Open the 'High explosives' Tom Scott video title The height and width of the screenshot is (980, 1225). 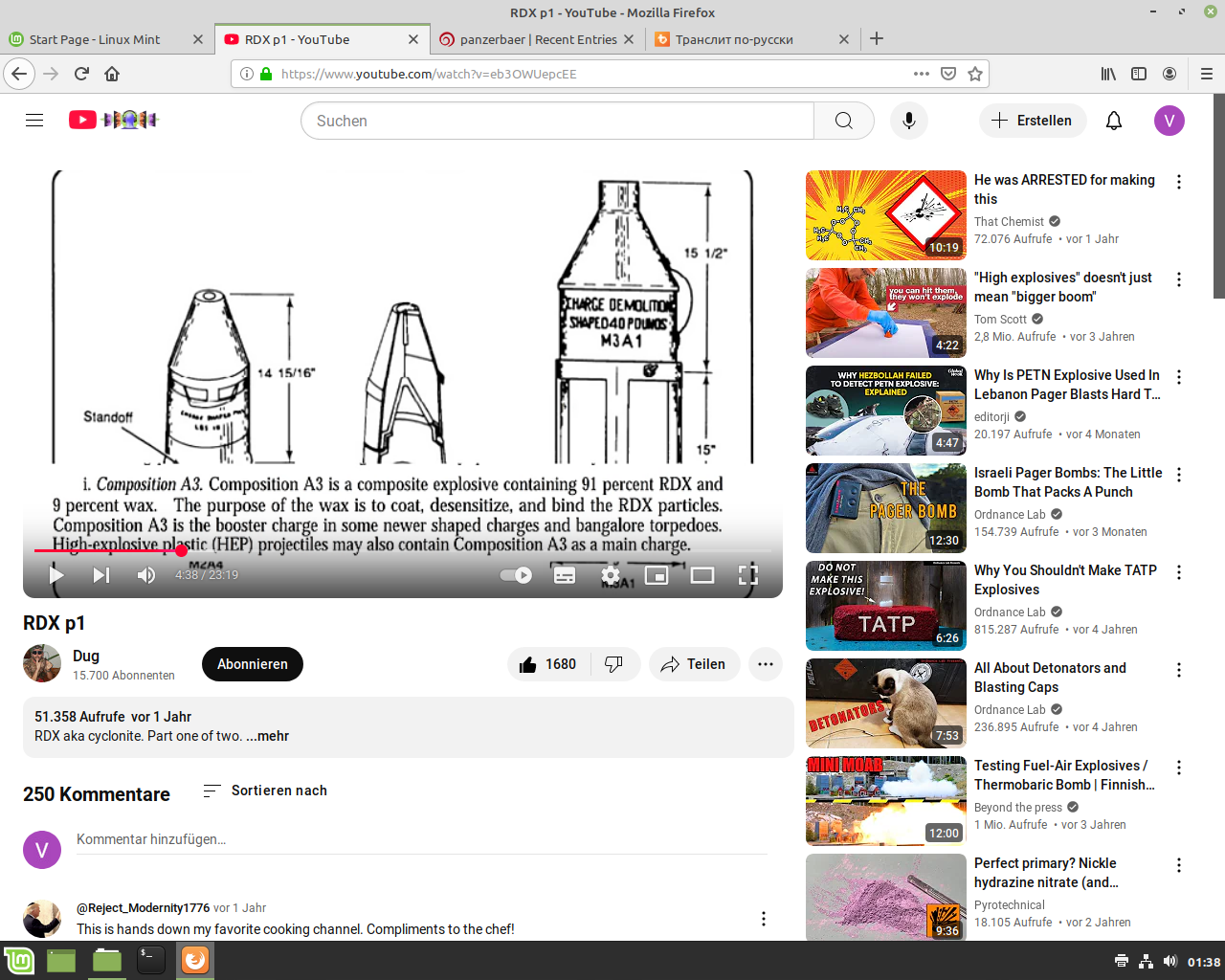1063,287
